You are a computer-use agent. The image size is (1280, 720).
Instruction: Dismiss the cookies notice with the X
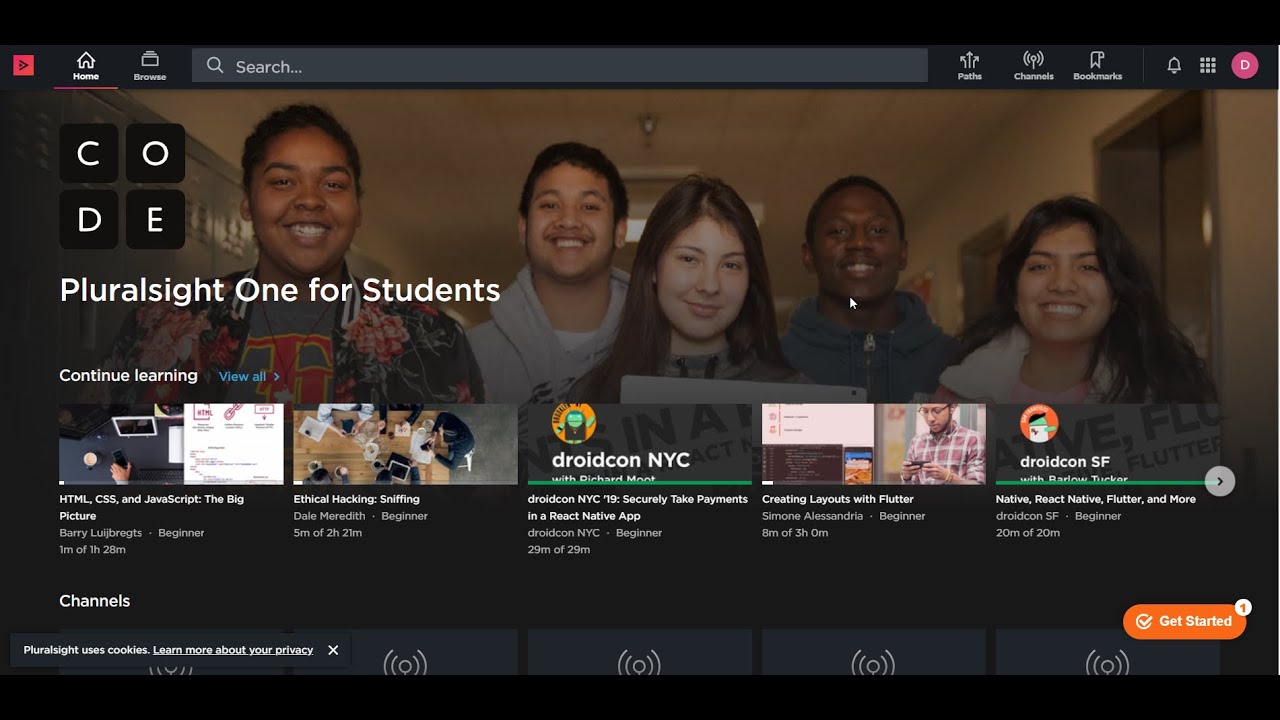point(333,649)
